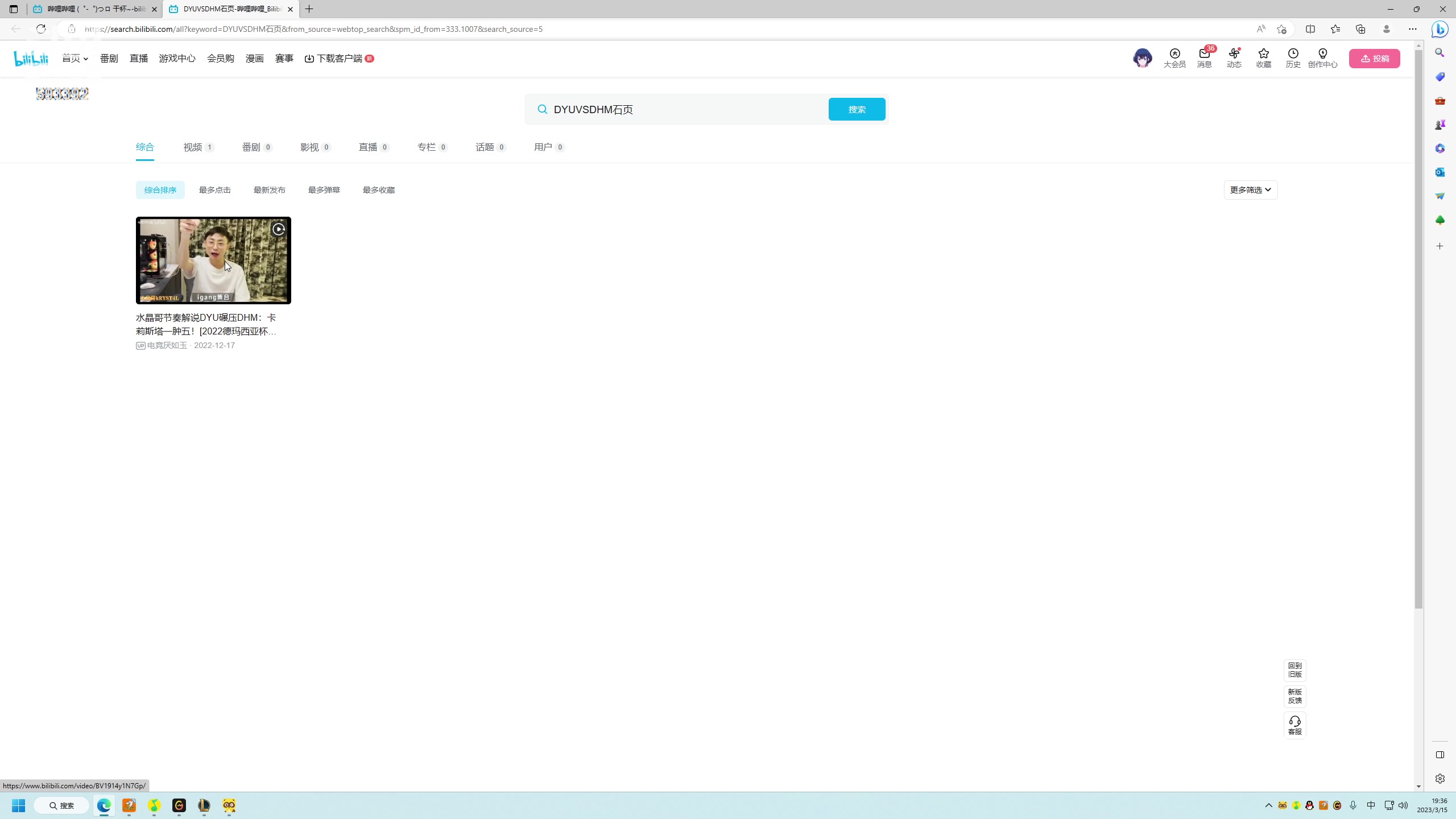Viewport: 1456px width, 819px height.
Task: Open the 历史 history clock icon
Action: coord(1293,58)
